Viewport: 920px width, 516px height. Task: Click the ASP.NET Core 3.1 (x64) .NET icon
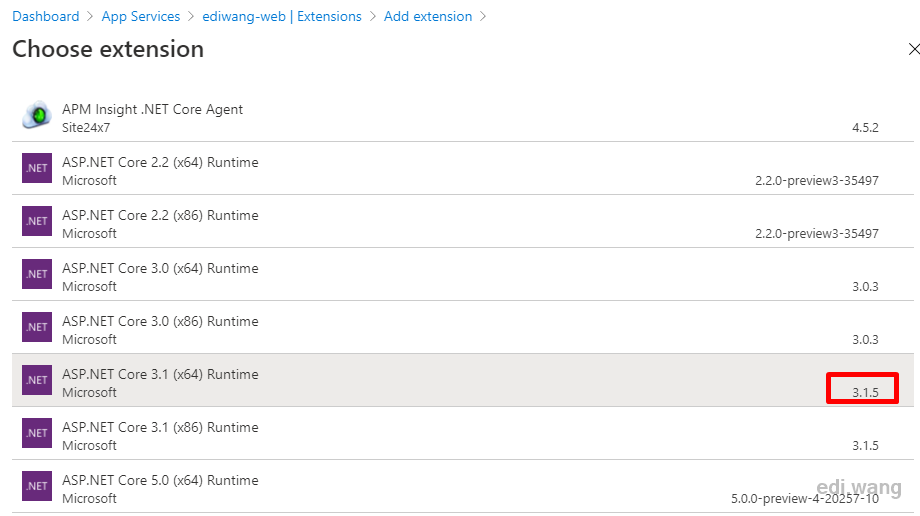click(37, 380)
